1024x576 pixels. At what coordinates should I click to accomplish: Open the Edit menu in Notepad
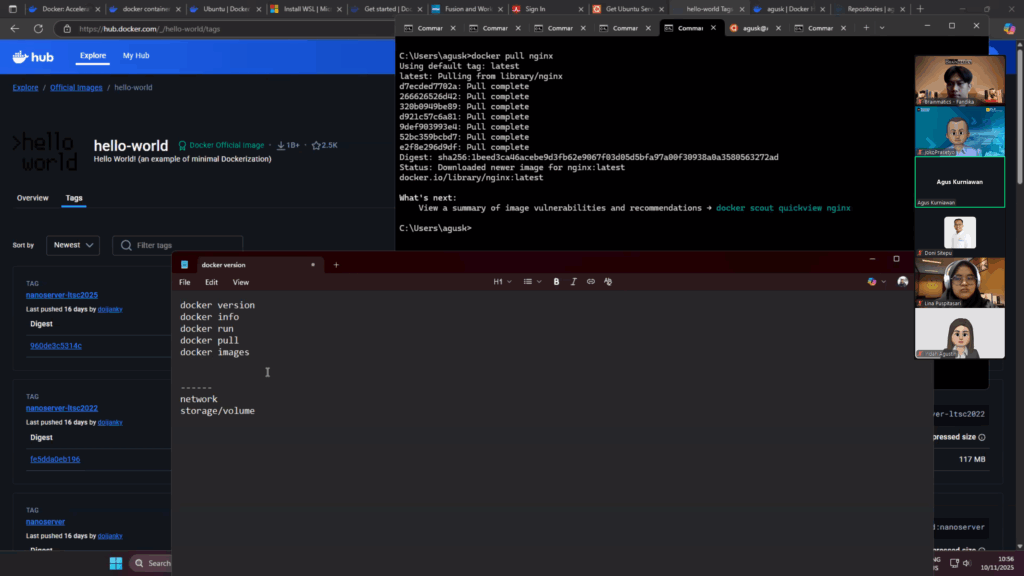[212, 283]
